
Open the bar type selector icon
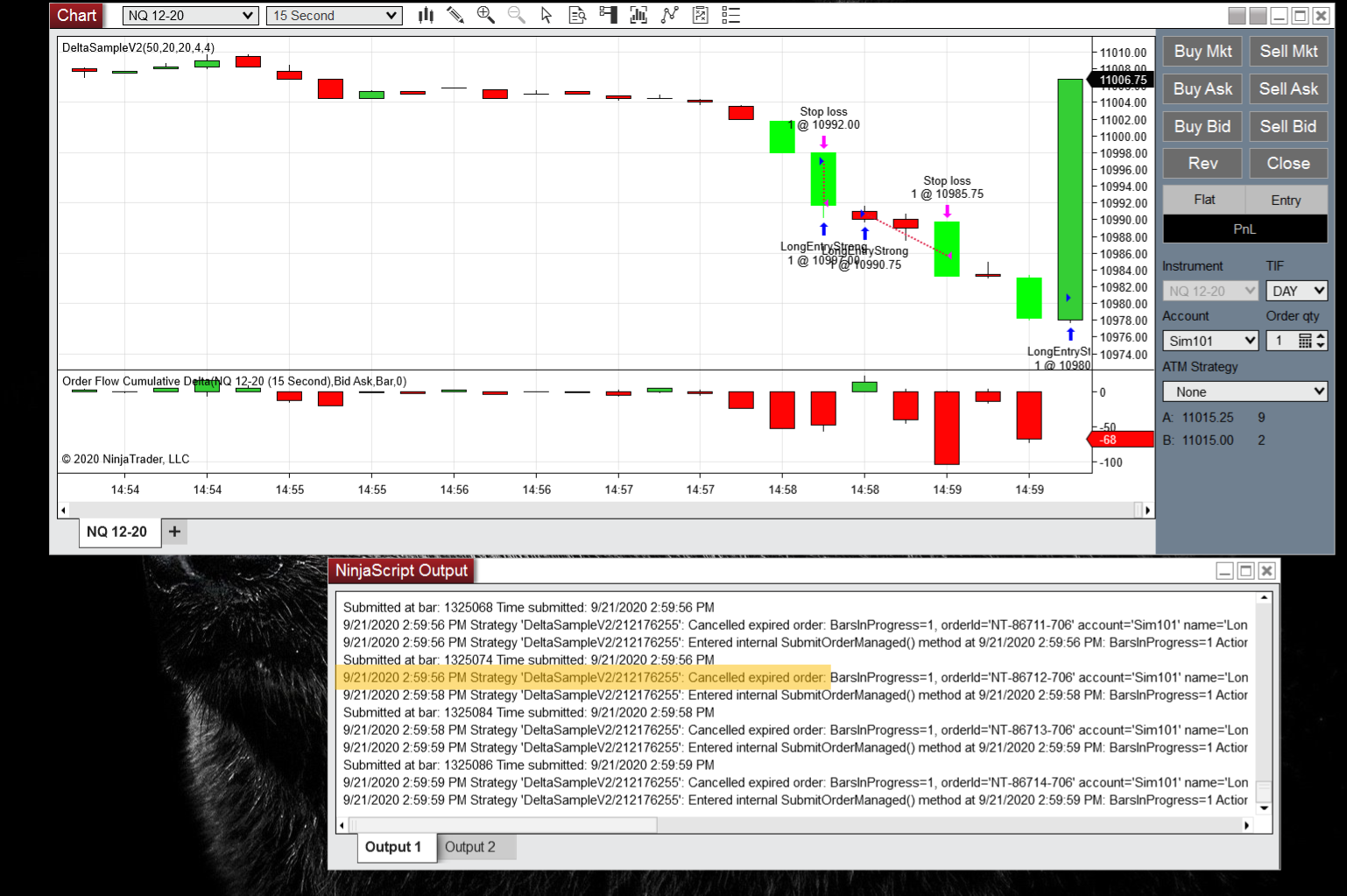(426, 15)
